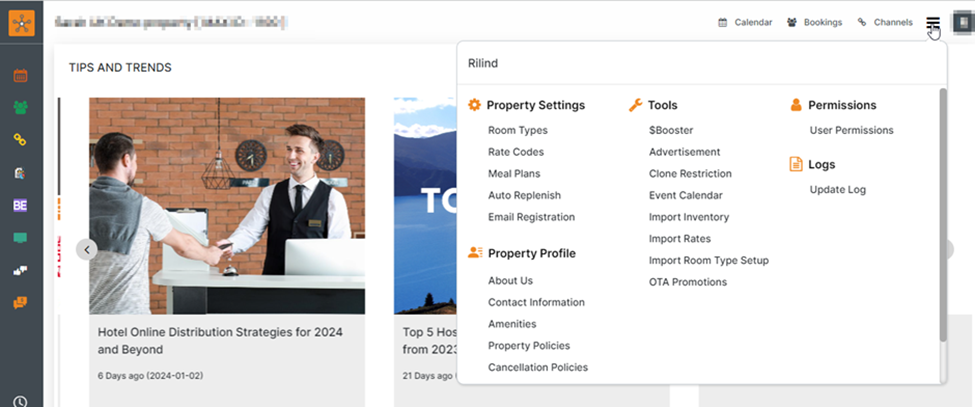Open the calendar icon in left sidebar

pyautogui.click(x=20, y=75)
